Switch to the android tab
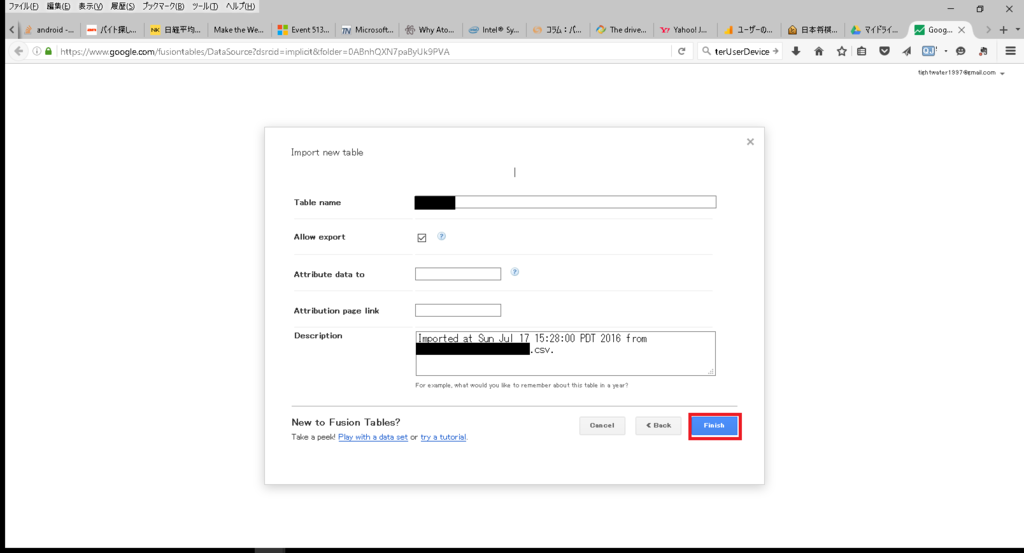Viewport: 1024px width, 553px height. click(x=50, y=30)
